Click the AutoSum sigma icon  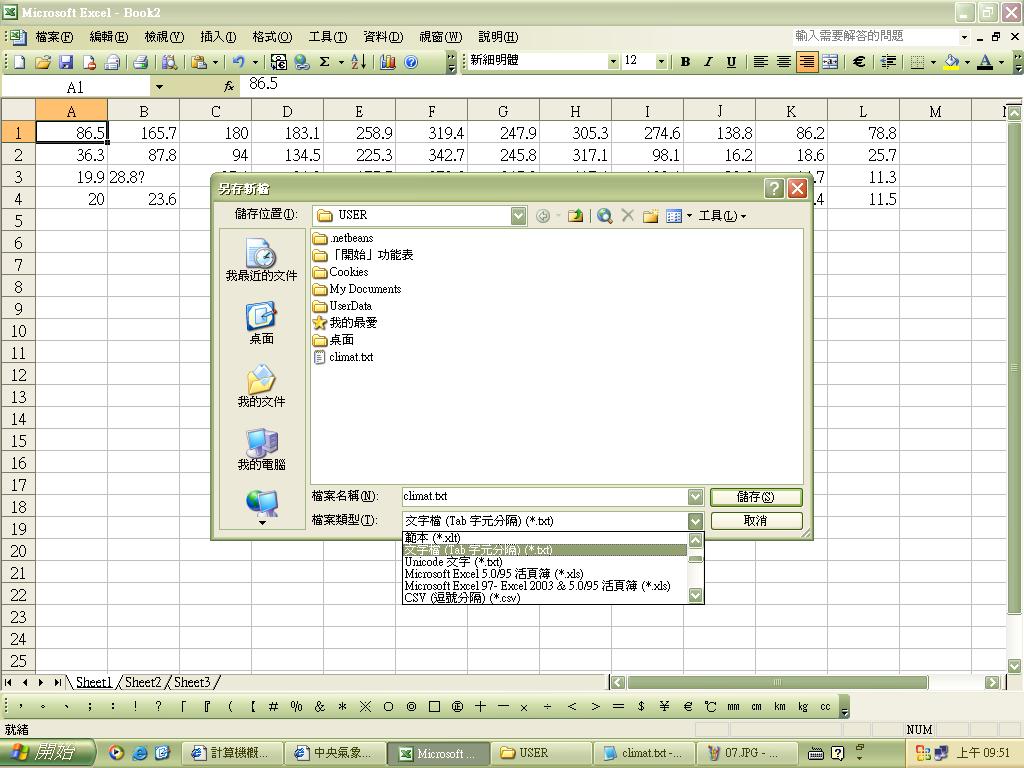point(324,62)
